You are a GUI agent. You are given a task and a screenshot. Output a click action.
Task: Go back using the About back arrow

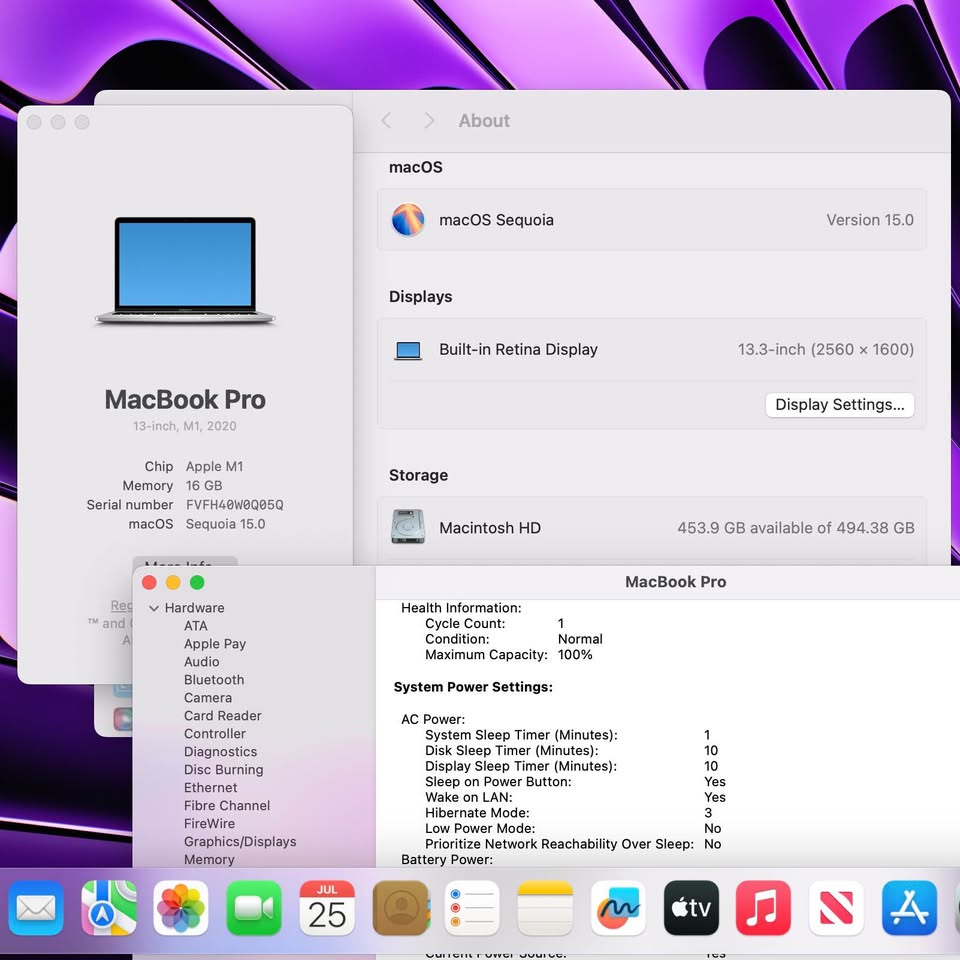coord(386,121)
